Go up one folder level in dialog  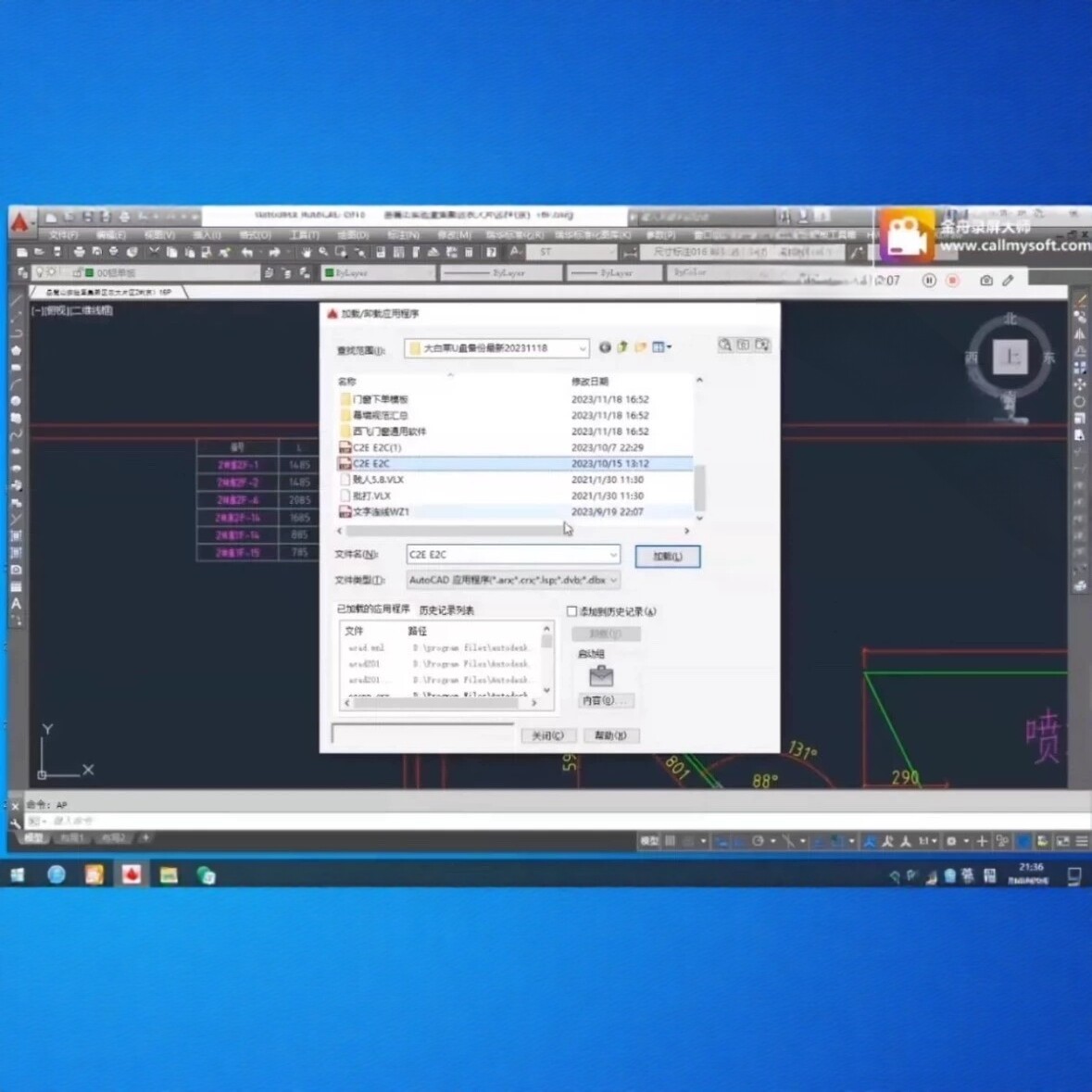621,346
